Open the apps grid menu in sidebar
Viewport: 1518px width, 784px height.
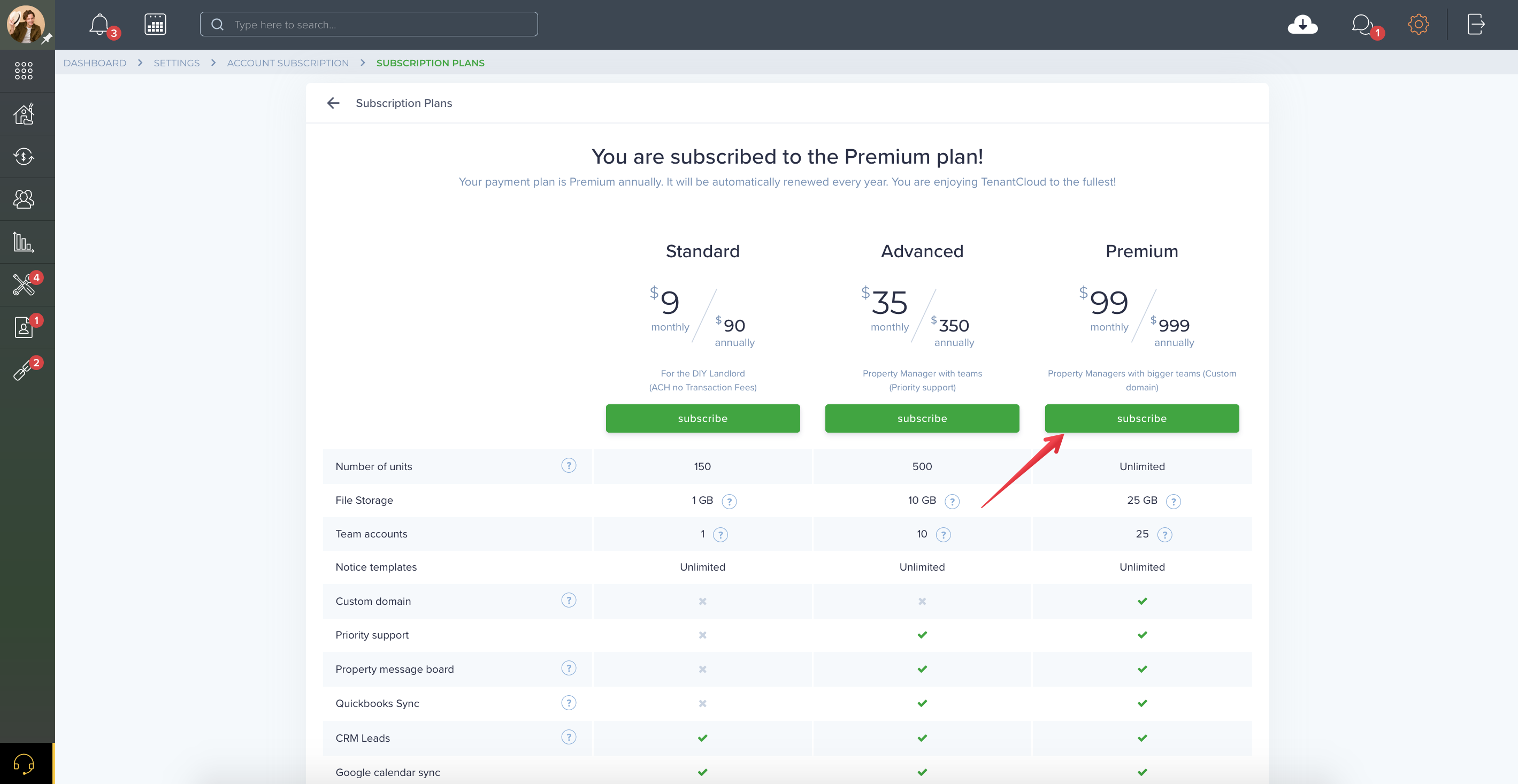24,71
